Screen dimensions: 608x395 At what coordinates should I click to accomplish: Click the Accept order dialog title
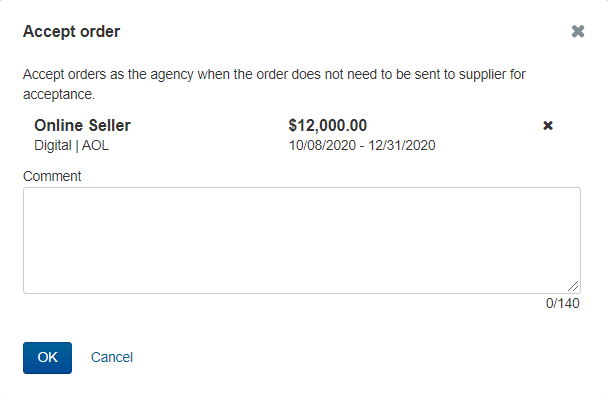coord(72,31)
